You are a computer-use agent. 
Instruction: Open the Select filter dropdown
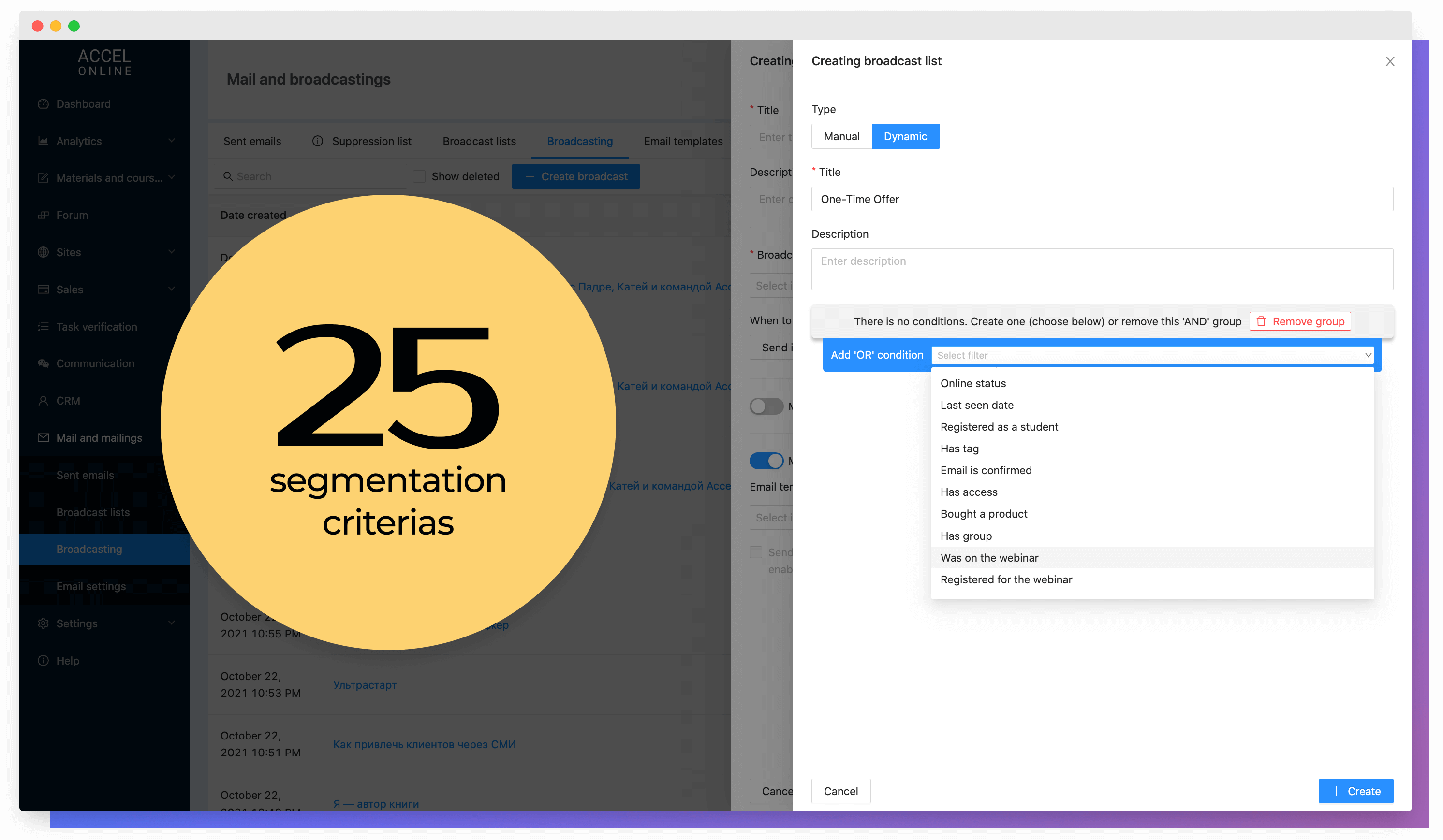coord(1153,355)
